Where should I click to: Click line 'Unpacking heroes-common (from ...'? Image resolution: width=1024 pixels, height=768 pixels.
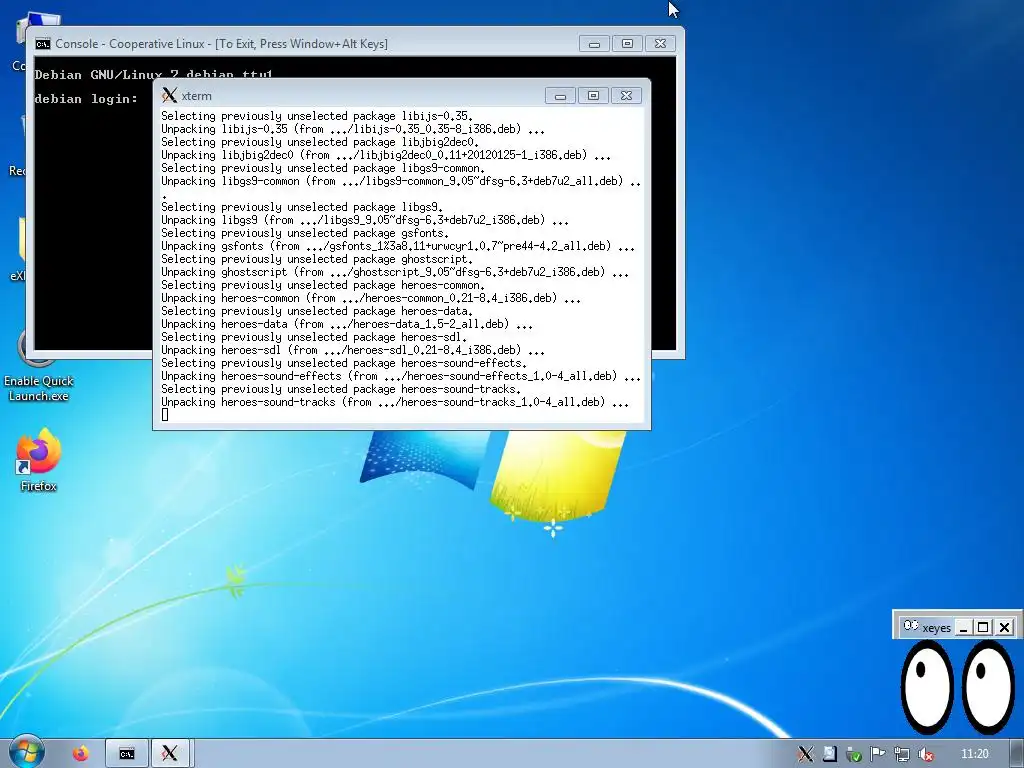pos(371,298)
